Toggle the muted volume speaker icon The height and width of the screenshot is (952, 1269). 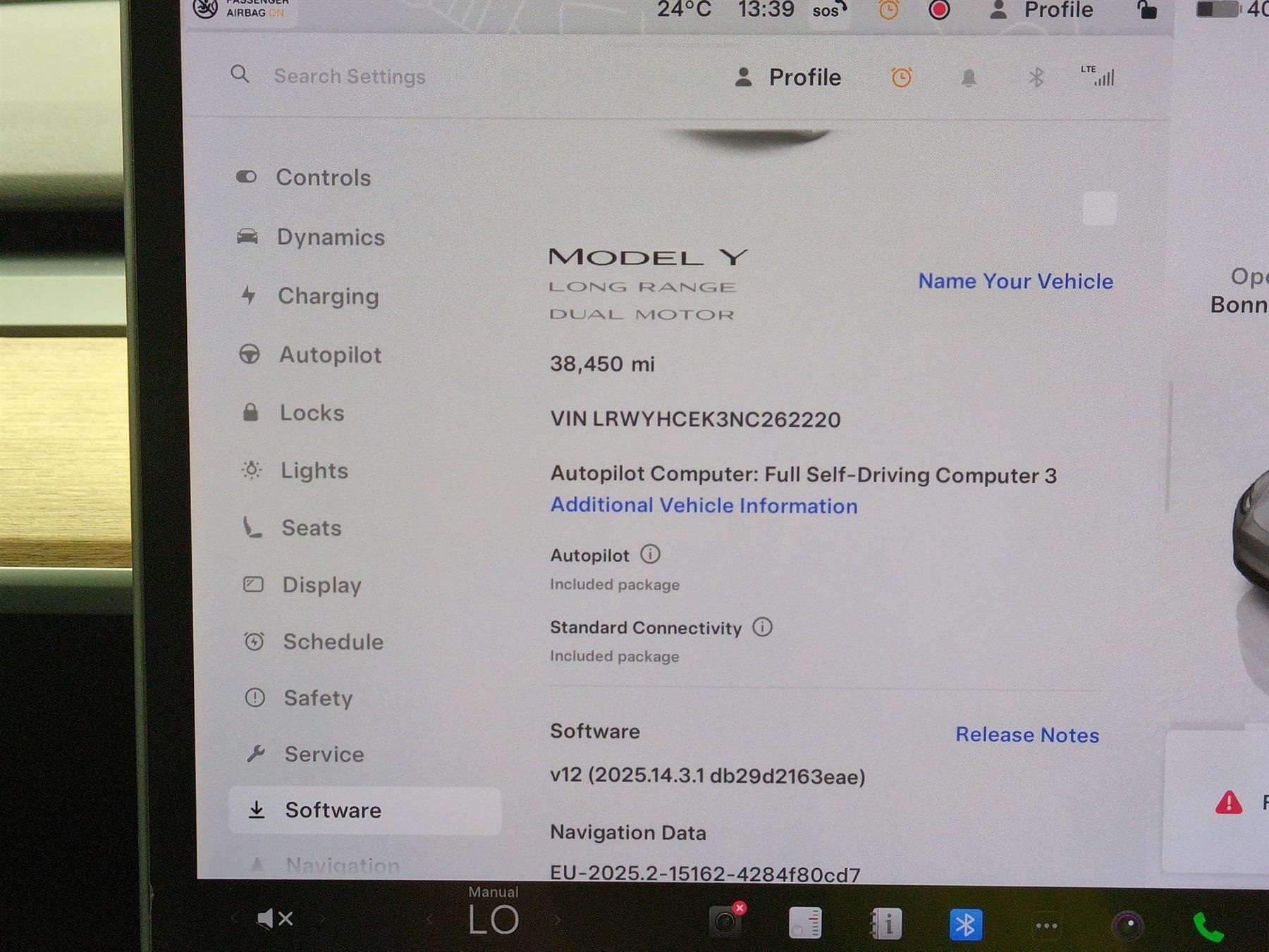pos(274,919)
